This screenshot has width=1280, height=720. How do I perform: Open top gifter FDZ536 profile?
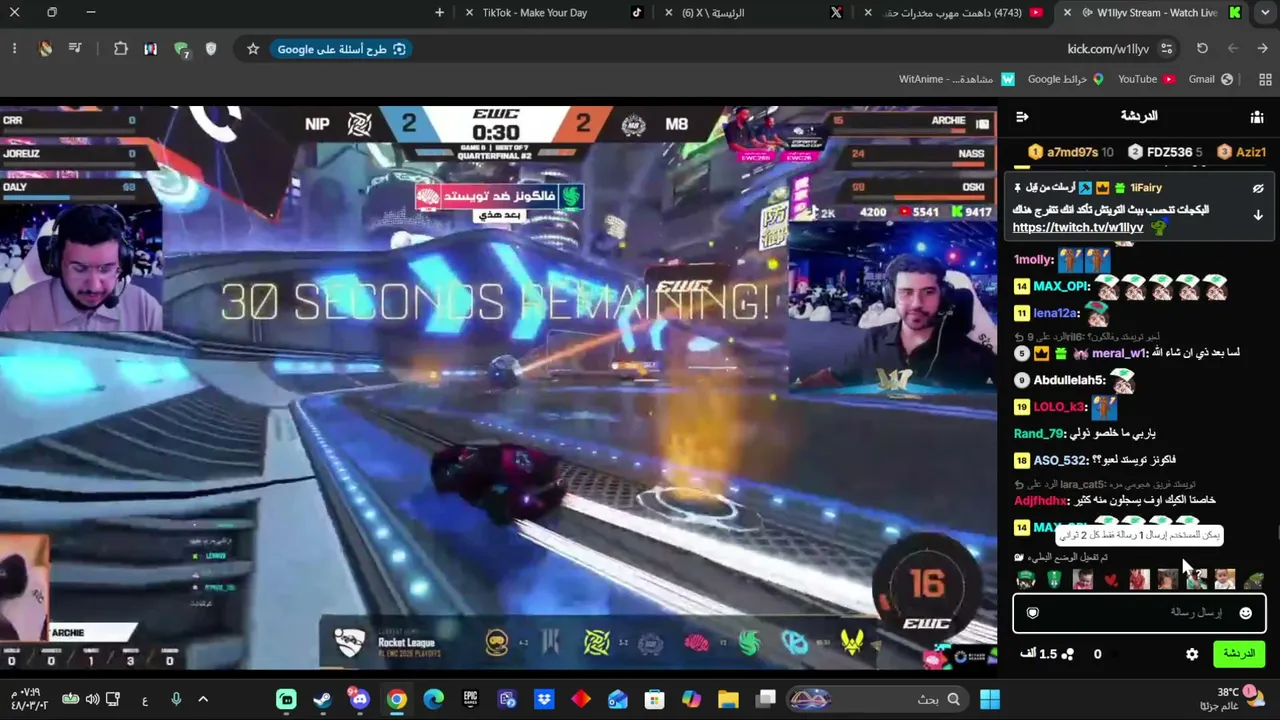click(1165, 152)
